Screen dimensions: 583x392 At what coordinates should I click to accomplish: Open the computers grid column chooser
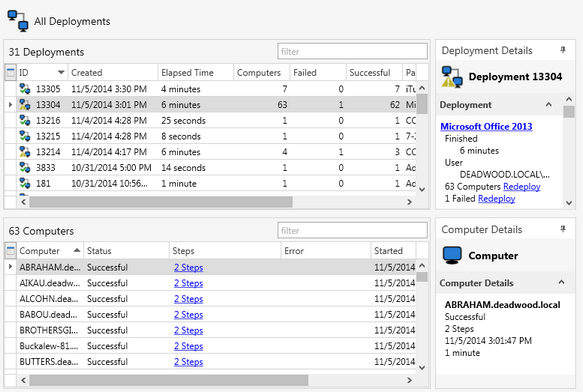click(x=10, y=251)
